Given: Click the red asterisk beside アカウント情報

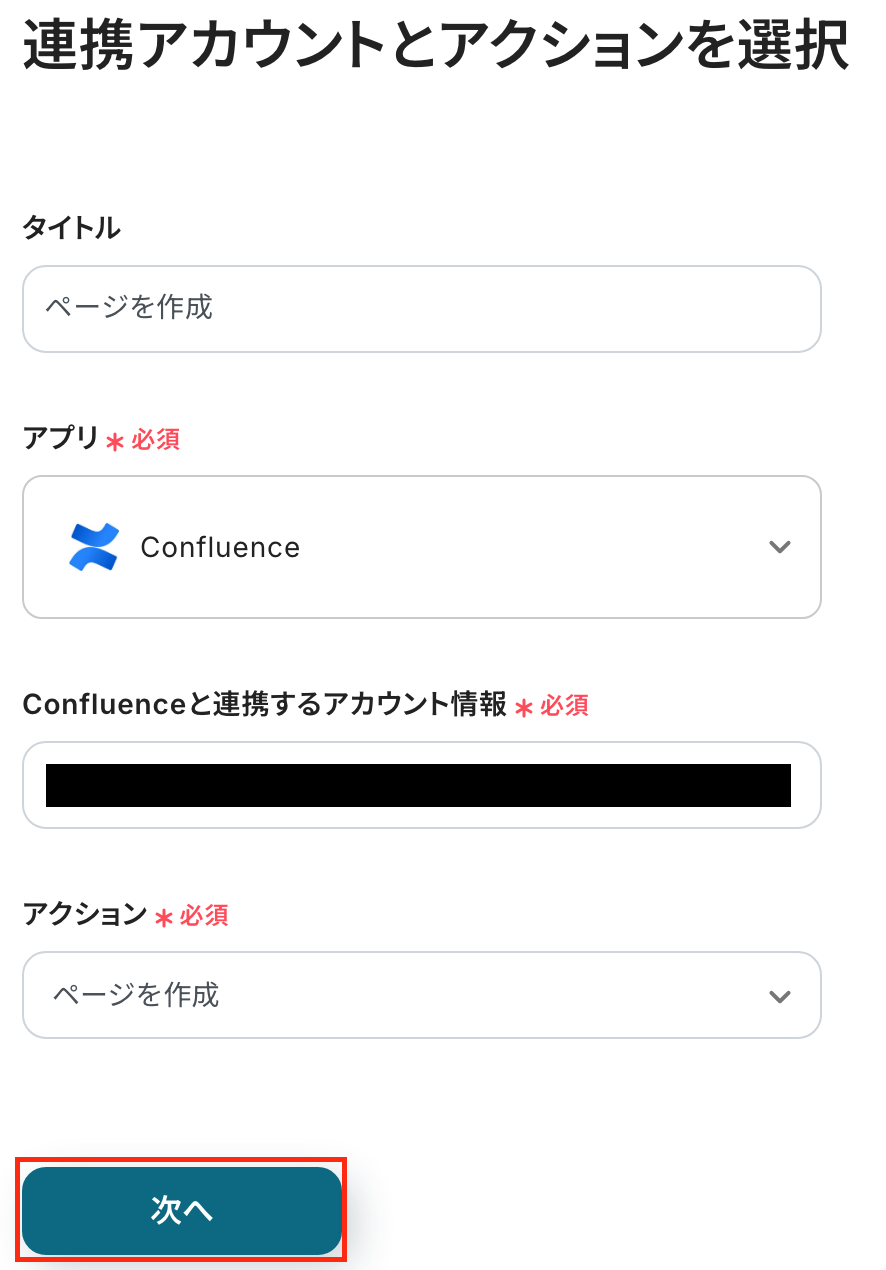Looking at the screenshot, I should 524,708.
